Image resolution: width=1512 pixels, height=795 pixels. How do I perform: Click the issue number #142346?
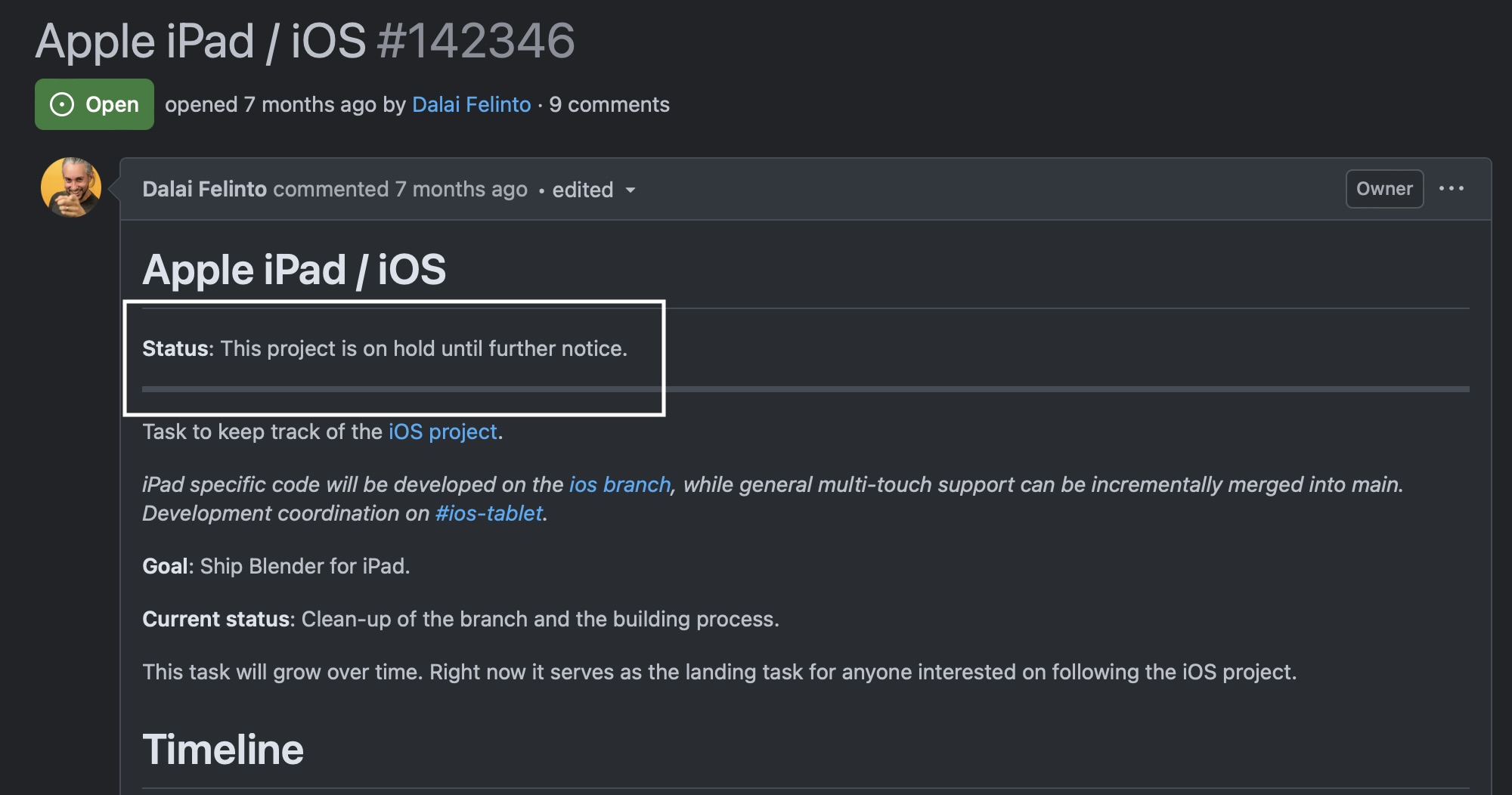coord(476,41)
